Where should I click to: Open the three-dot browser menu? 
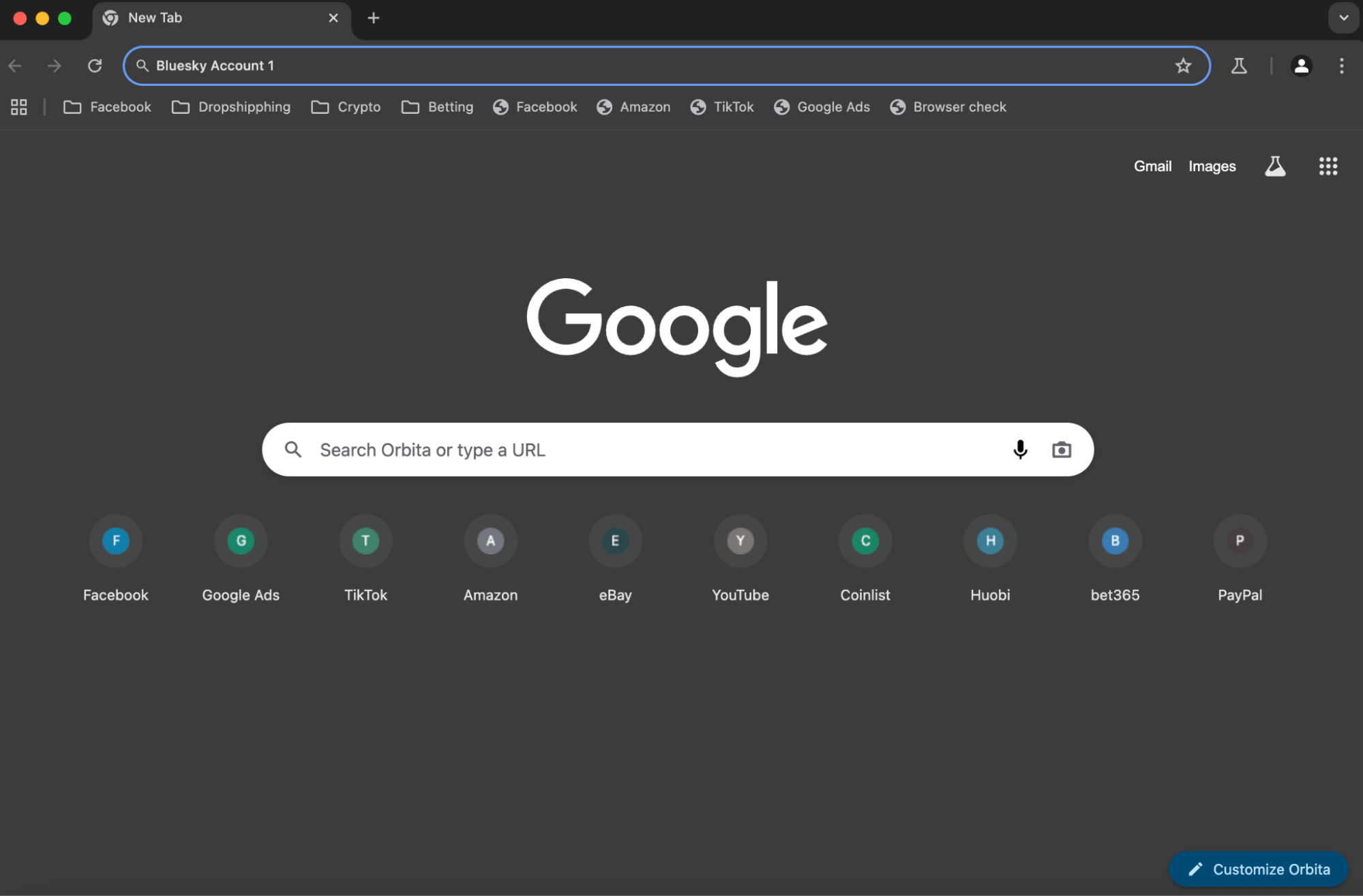pyautogui.click(x=1341, y=65)
